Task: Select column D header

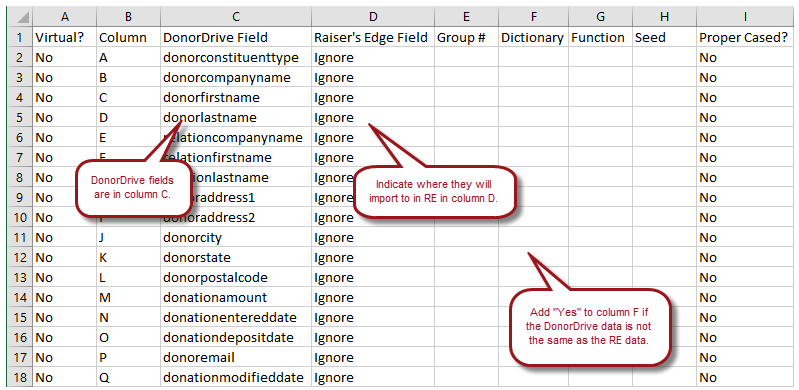Action: coord(373,17)
